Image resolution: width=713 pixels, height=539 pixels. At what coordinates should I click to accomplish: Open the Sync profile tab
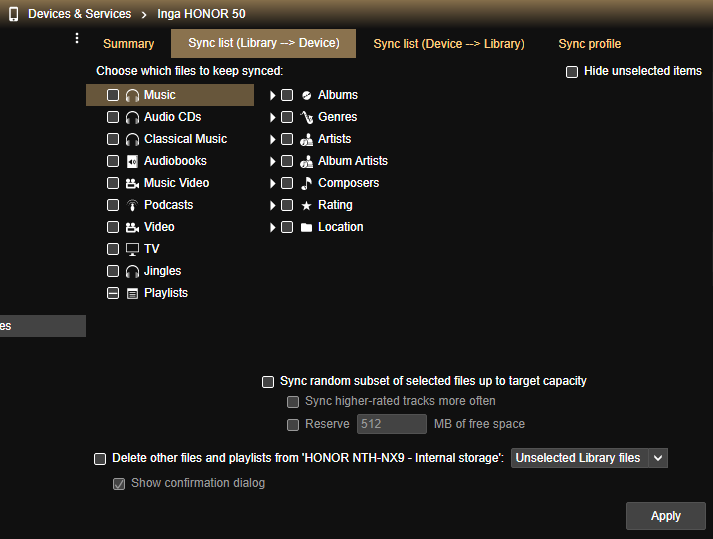pyautogui.click(x=589, y=44)
